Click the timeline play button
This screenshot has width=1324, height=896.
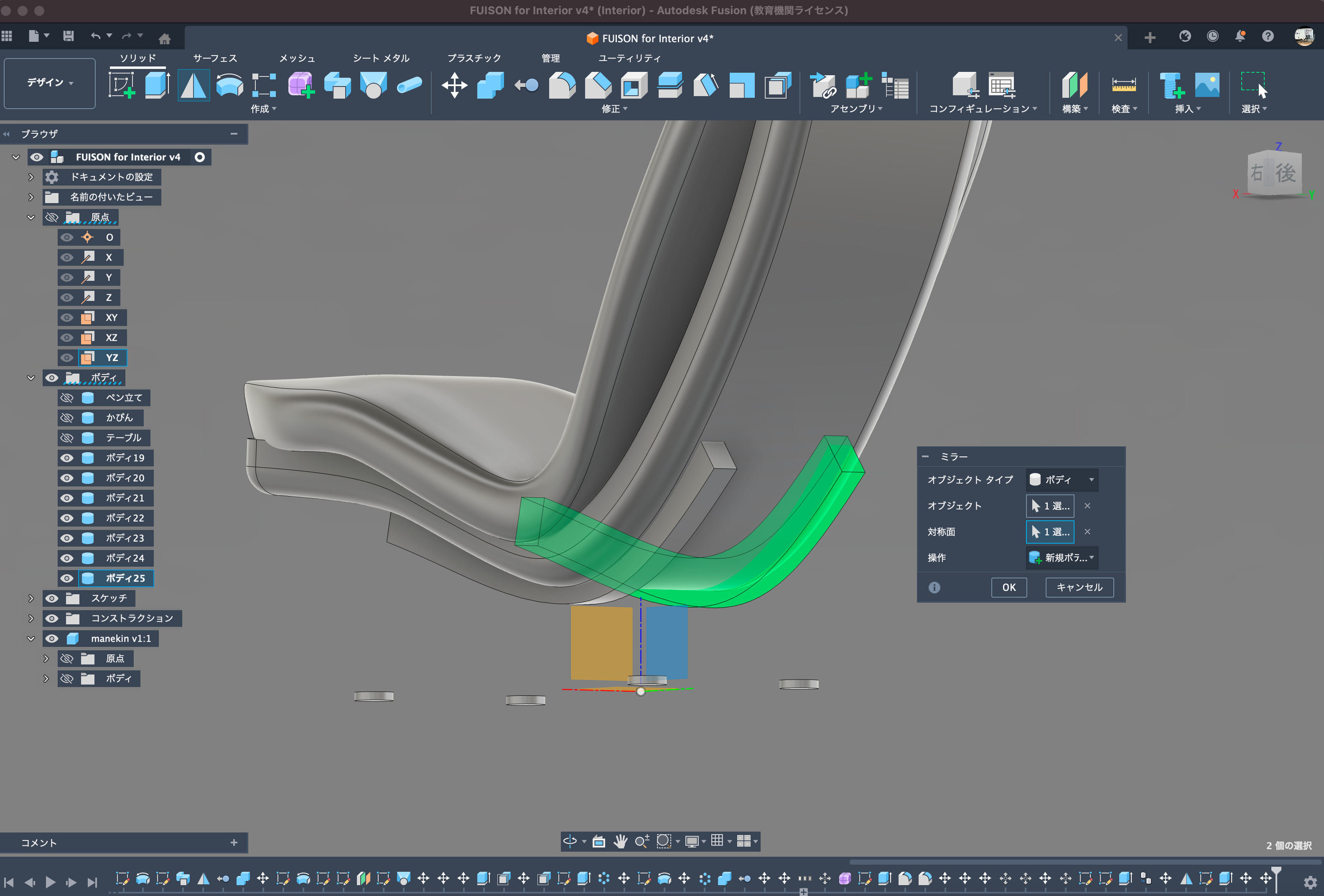click(x=50, y=882)
